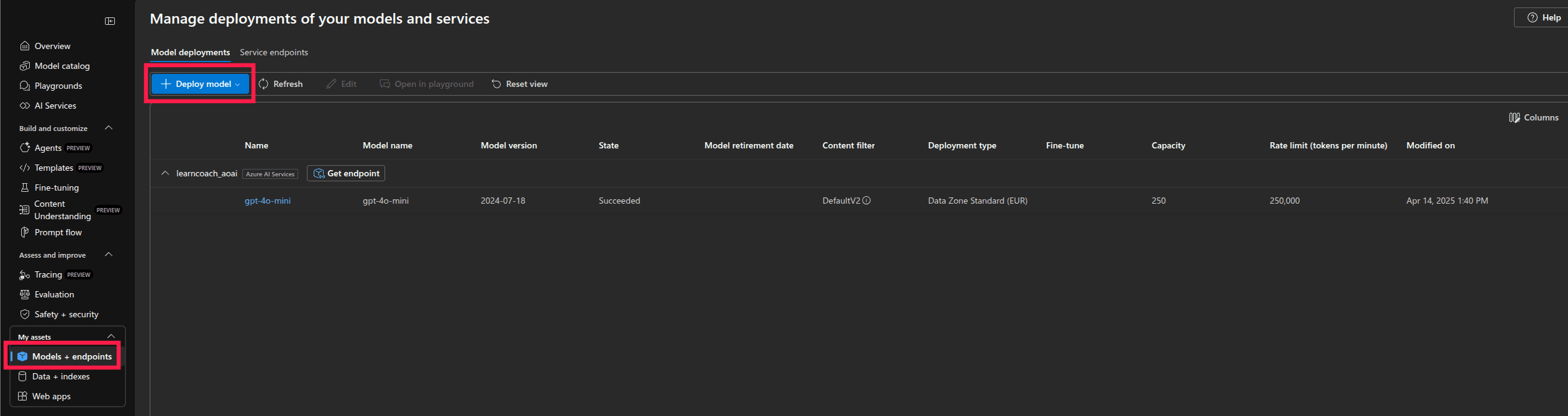Sort by Content filter column
This screenshot has width=1568, height=416.
849,145
